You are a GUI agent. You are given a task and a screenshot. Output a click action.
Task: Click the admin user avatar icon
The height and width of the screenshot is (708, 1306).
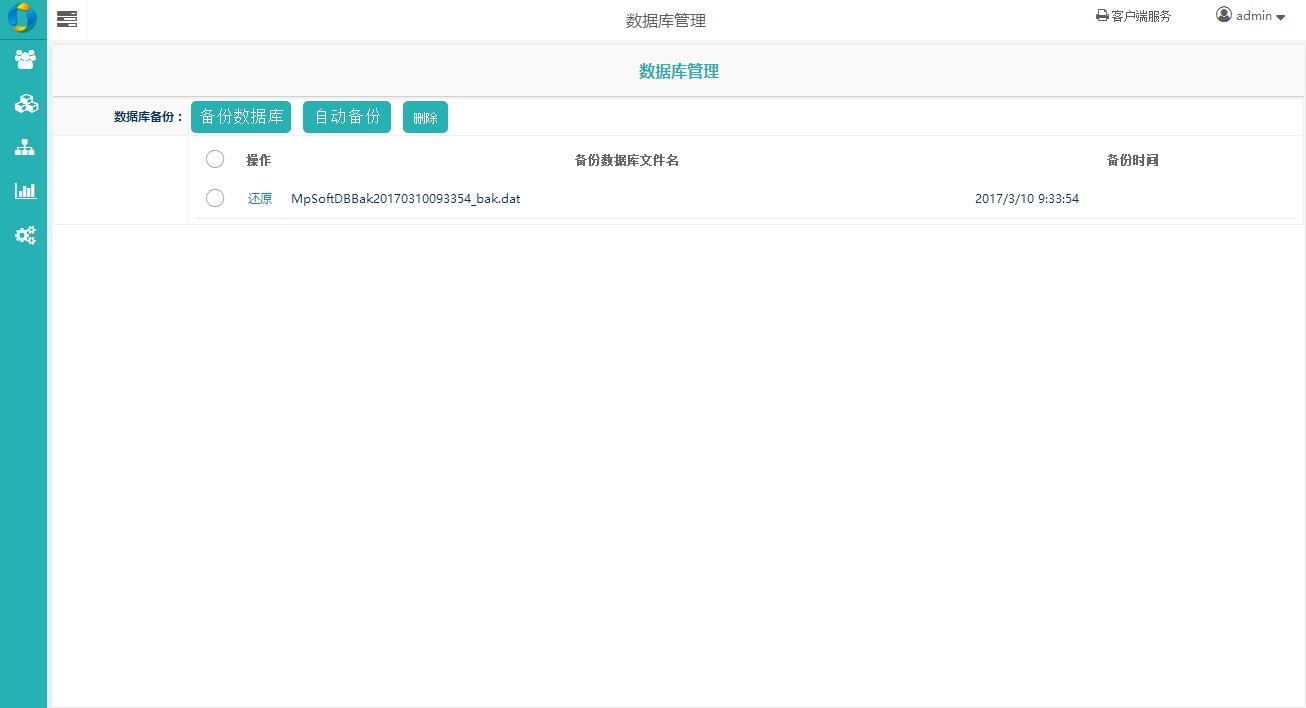(1224, 15)
